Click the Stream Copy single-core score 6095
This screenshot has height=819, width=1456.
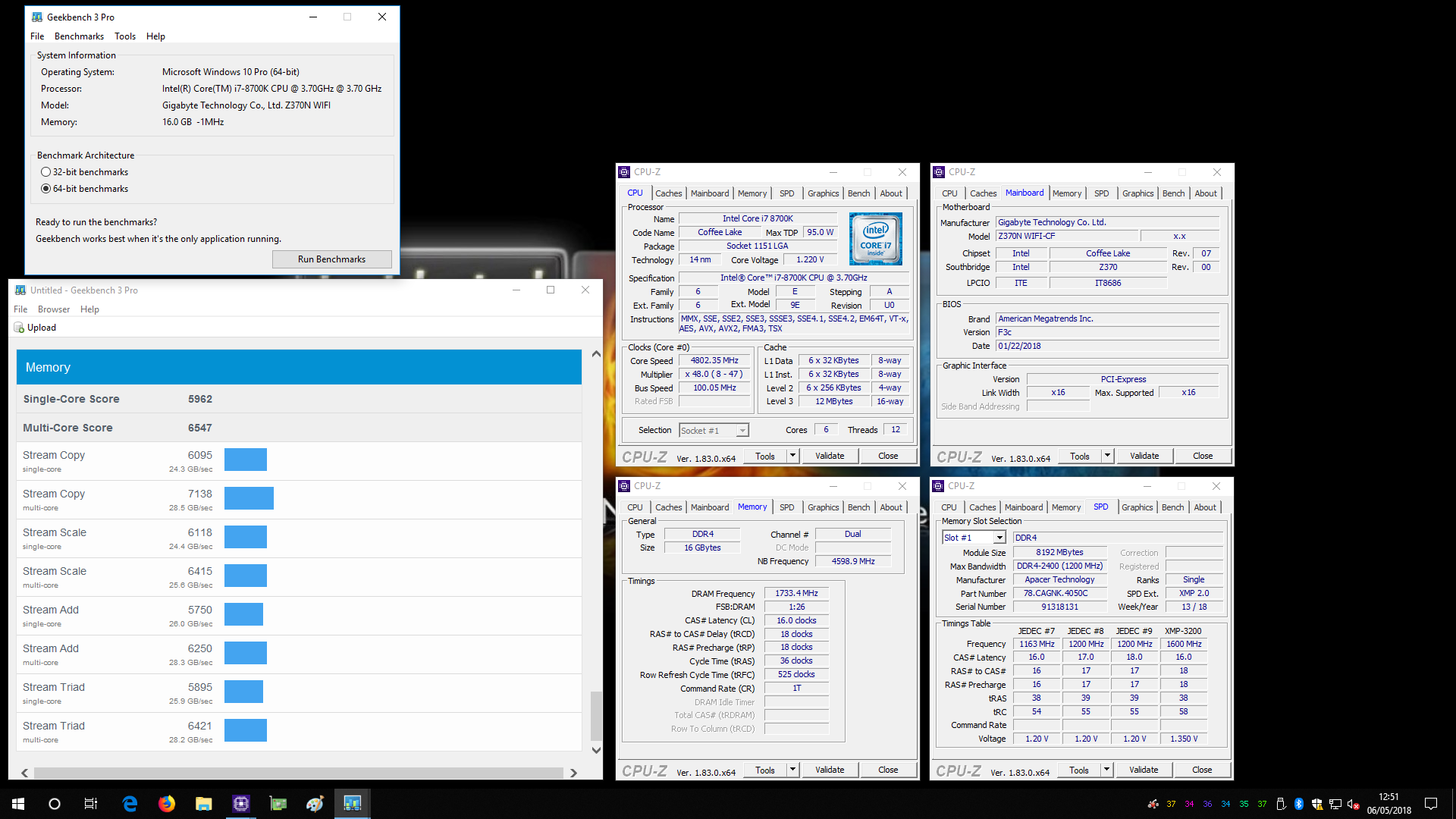point(200,455)
